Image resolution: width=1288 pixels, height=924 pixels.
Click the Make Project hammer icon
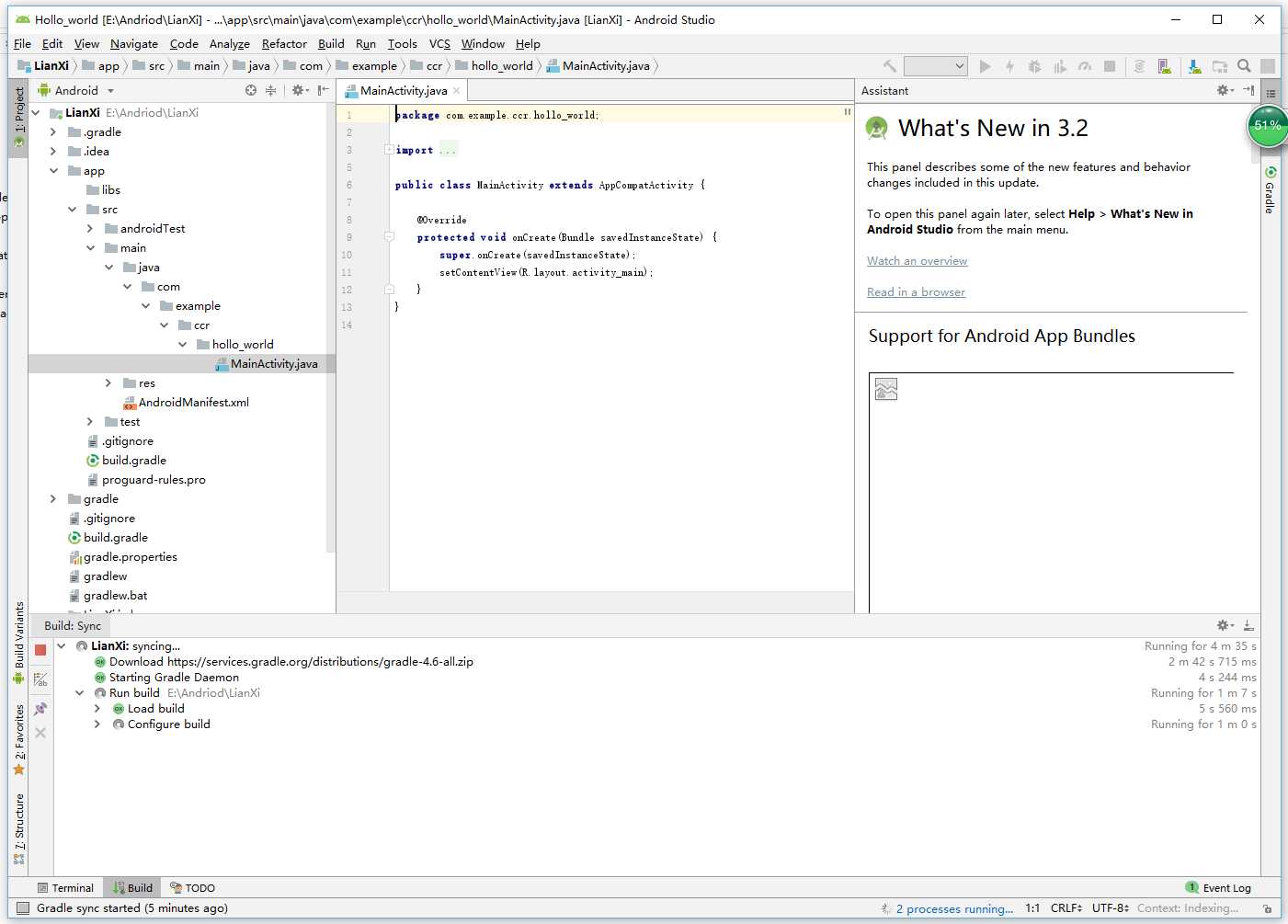tap(890, 66)
